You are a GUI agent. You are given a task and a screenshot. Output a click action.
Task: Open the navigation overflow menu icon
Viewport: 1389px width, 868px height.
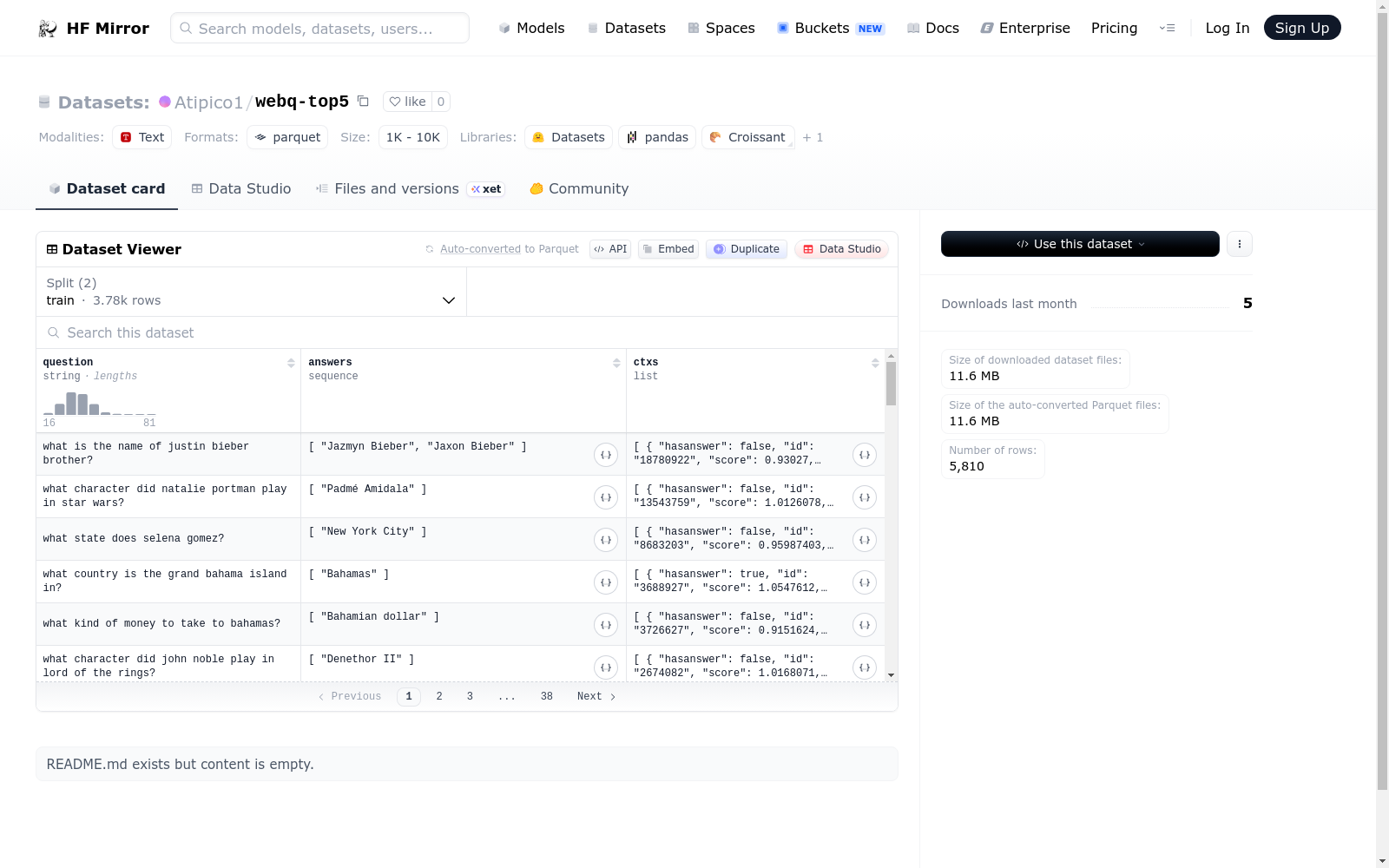(1167, 28)
